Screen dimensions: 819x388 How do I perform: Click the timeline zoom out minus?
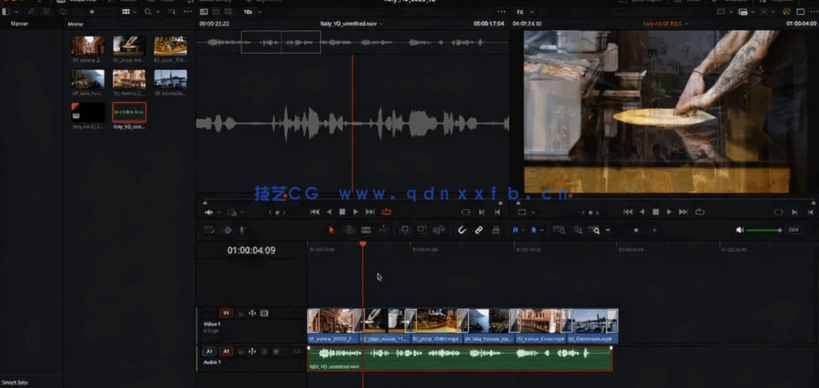pyautogui.click(x=607, y=230)
